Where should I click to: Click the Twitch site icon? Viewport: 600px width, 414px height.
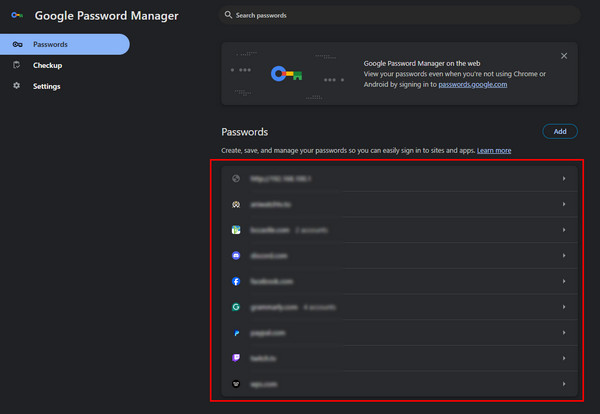click(236, 358)
